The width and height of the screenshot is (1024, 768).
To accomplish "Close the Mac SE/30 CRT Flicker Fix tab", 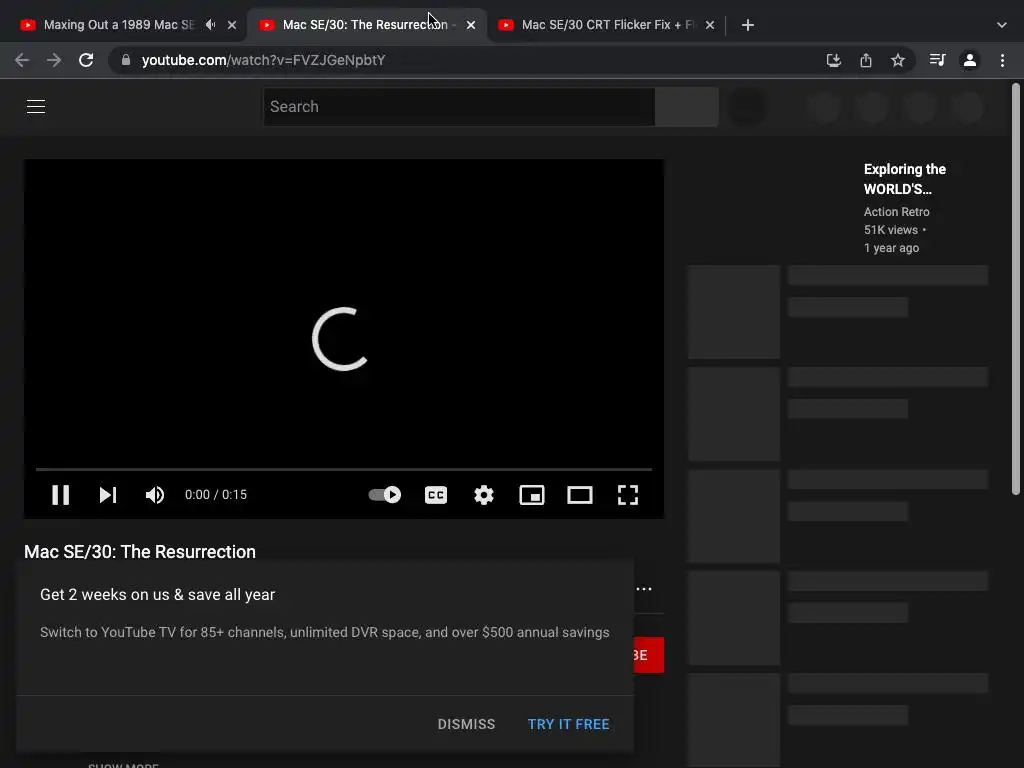I will coord(710,25).
